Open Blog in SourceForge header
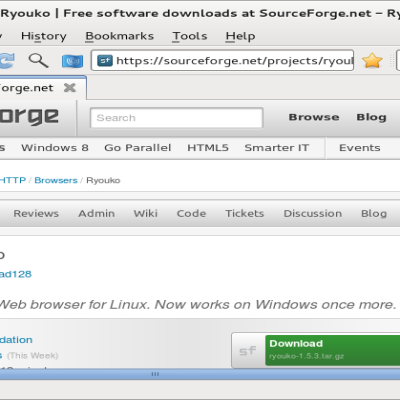 tap(371, 117)
